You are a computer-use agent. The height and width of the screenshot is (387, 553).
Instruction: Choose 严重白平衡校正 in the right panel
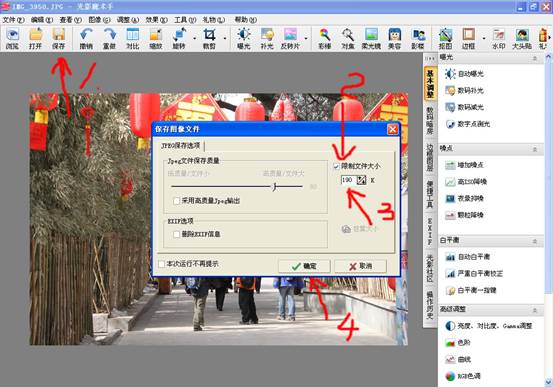pyautogui.click(x=474, y=273)
